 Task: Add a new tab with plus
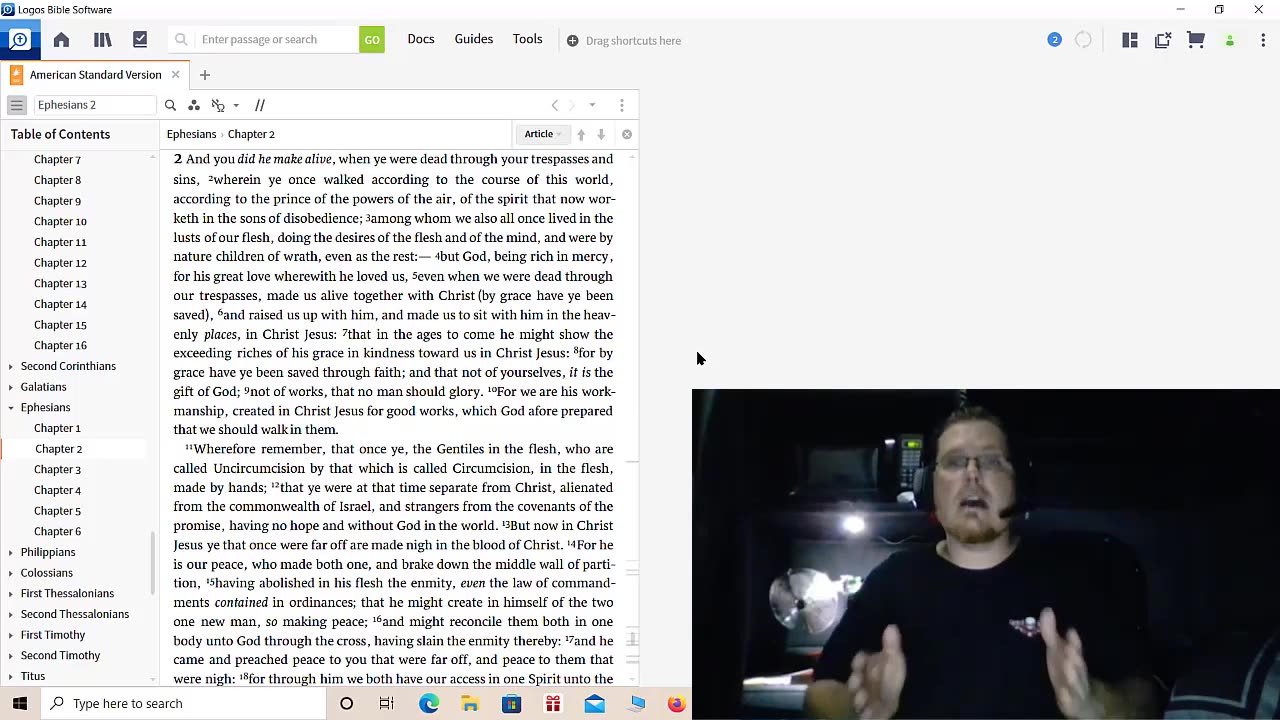[x=205, y=75]
